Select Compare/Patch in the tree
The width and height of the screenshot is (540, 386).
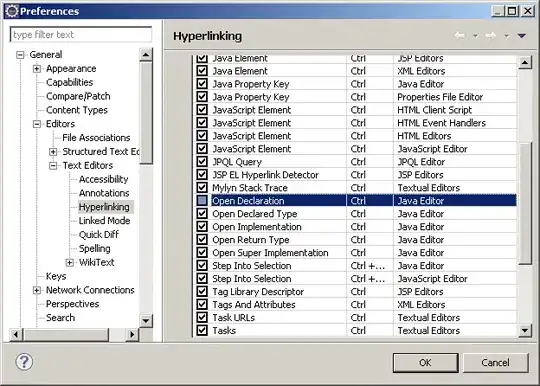pyautogui.click(x=78, y=96)
